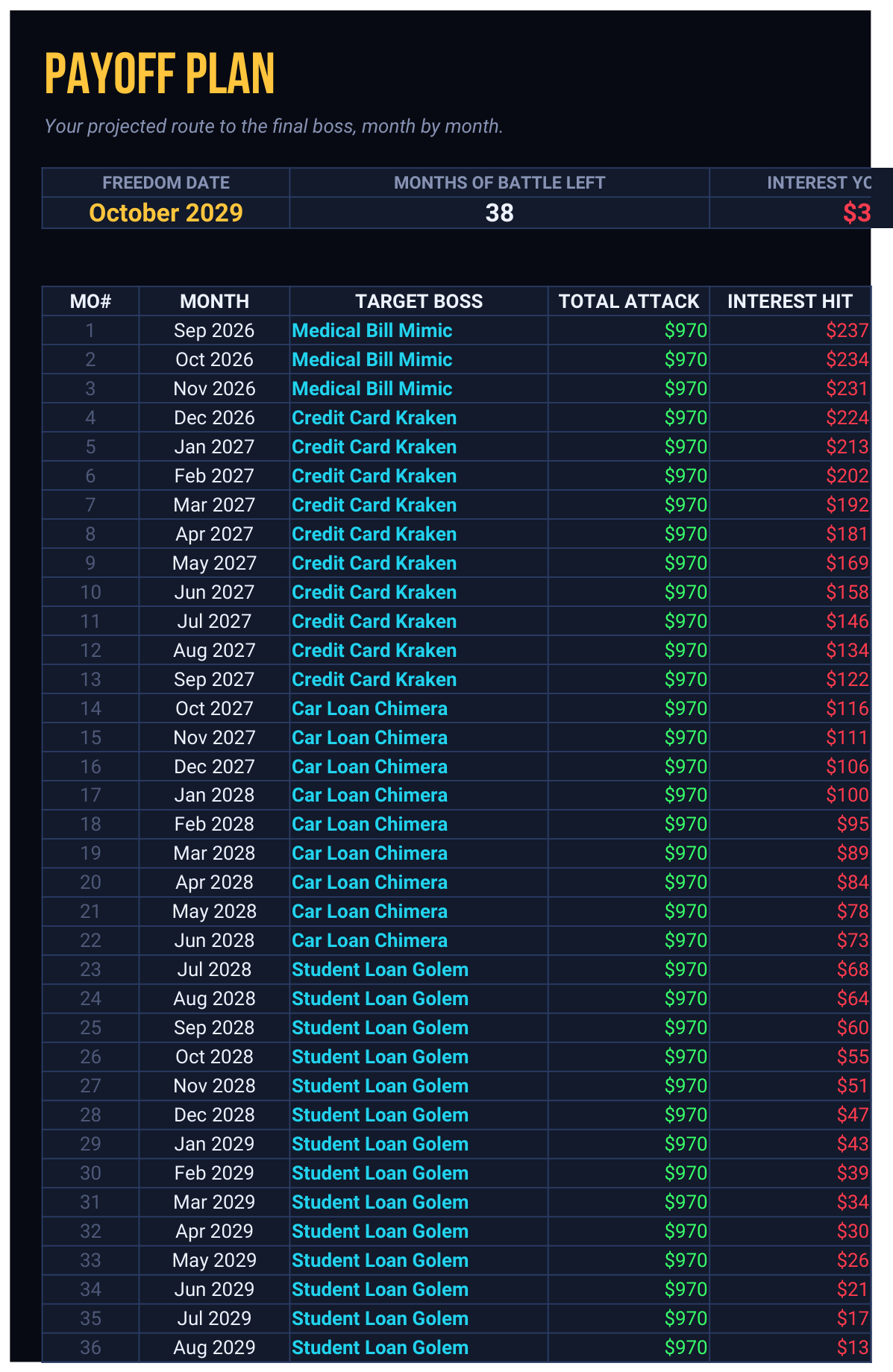
Task: Select the MONTH column header
Action: 214,301
